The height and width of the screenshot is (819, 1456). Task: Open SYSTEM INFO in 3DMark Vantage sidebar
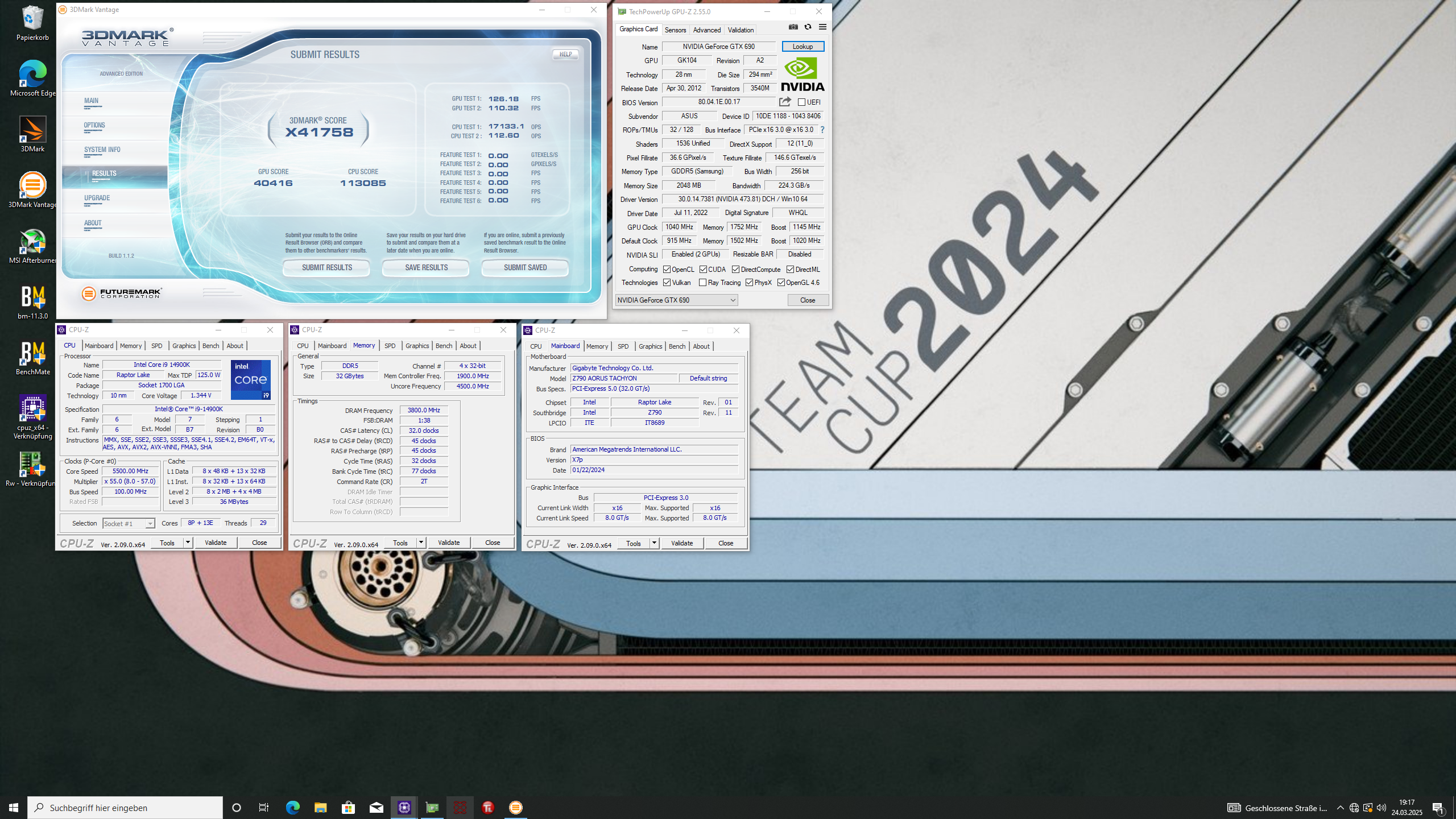coord(102,150)
